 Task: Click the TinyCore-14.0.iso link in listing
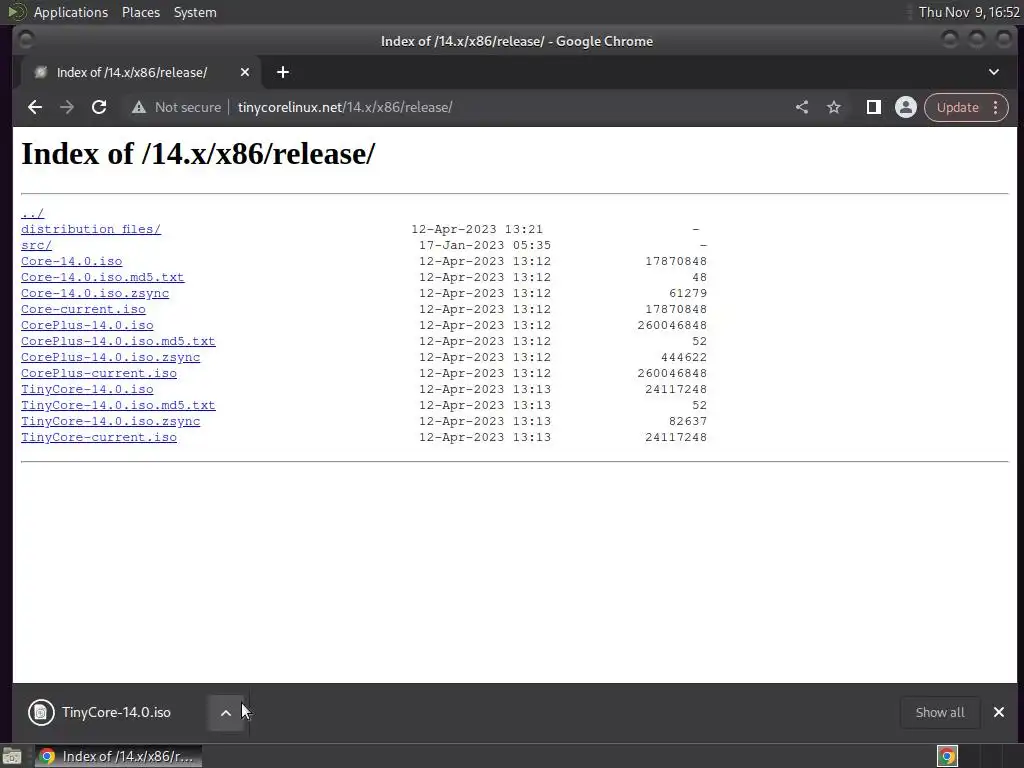pos(87,389)
